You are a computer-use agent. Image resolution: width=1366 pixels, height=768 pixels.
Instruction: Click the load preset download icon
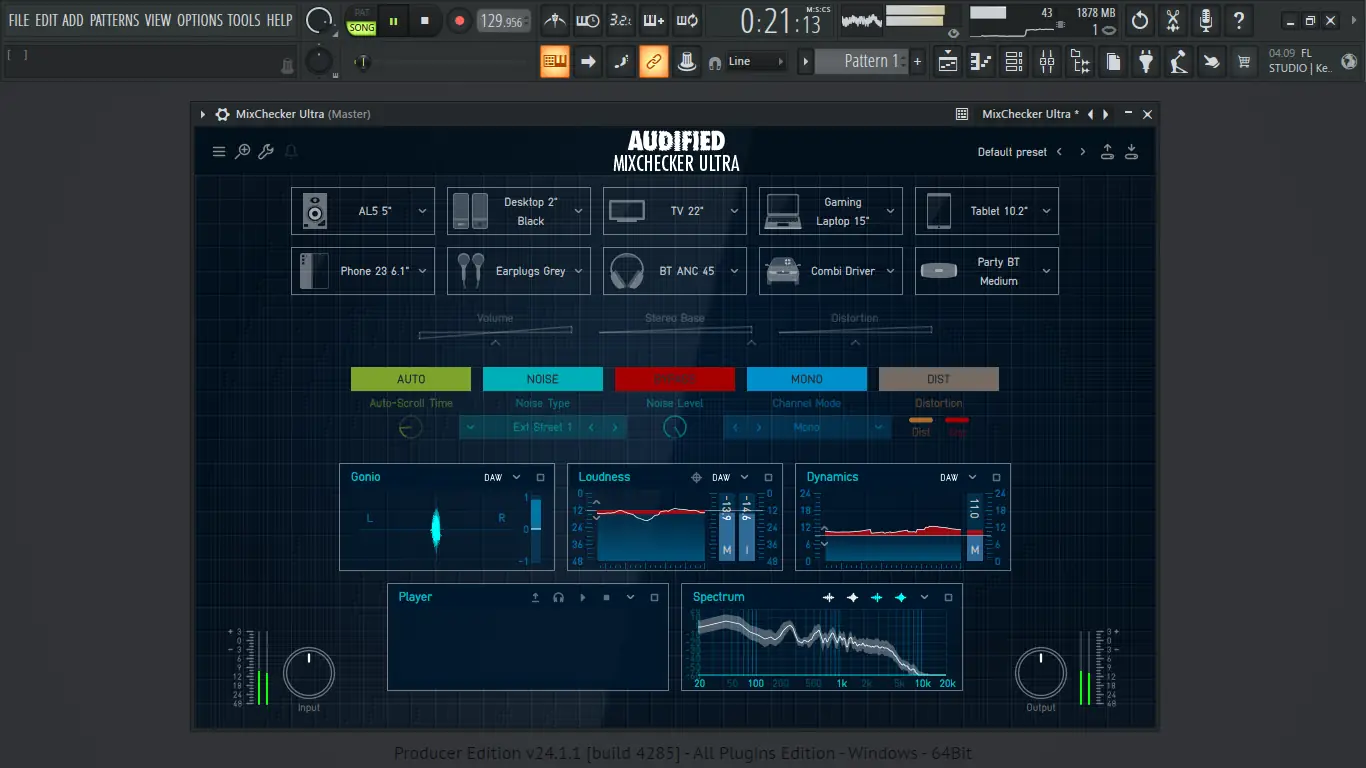(1131, 152)
